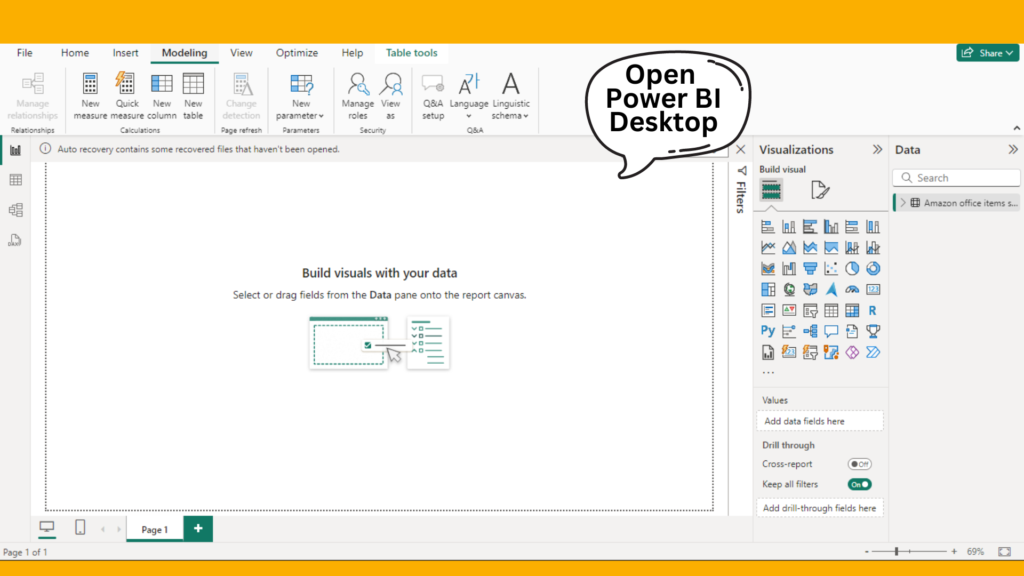This screenshot has width=1024, height=576.
Task: Open the View ribbon tab
Action: click(241, 53)
